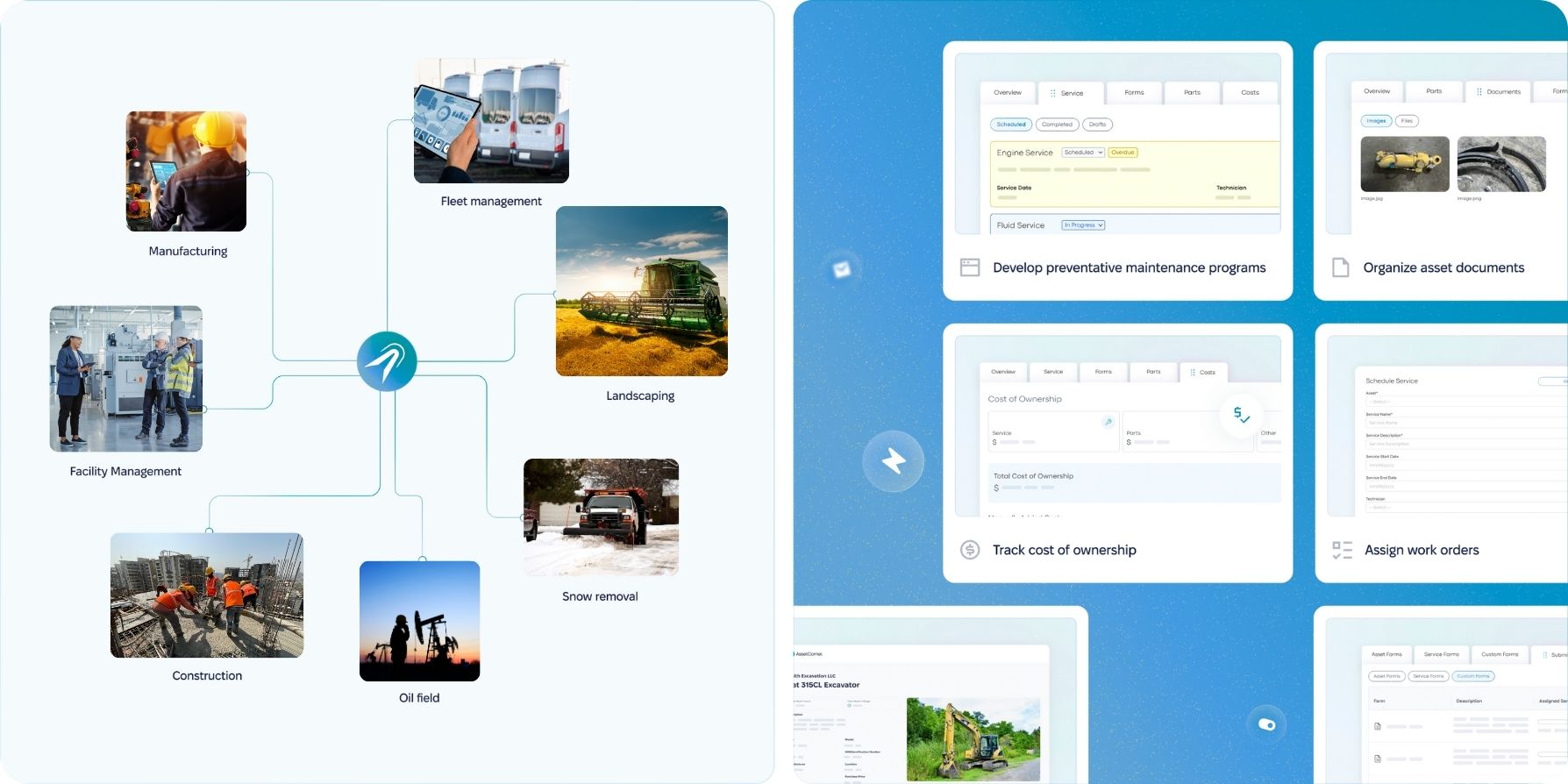The height and width of the screenshot is (784, 1568).
Task: Click the central AssetComet arrow logo
Action: point(387,361)
